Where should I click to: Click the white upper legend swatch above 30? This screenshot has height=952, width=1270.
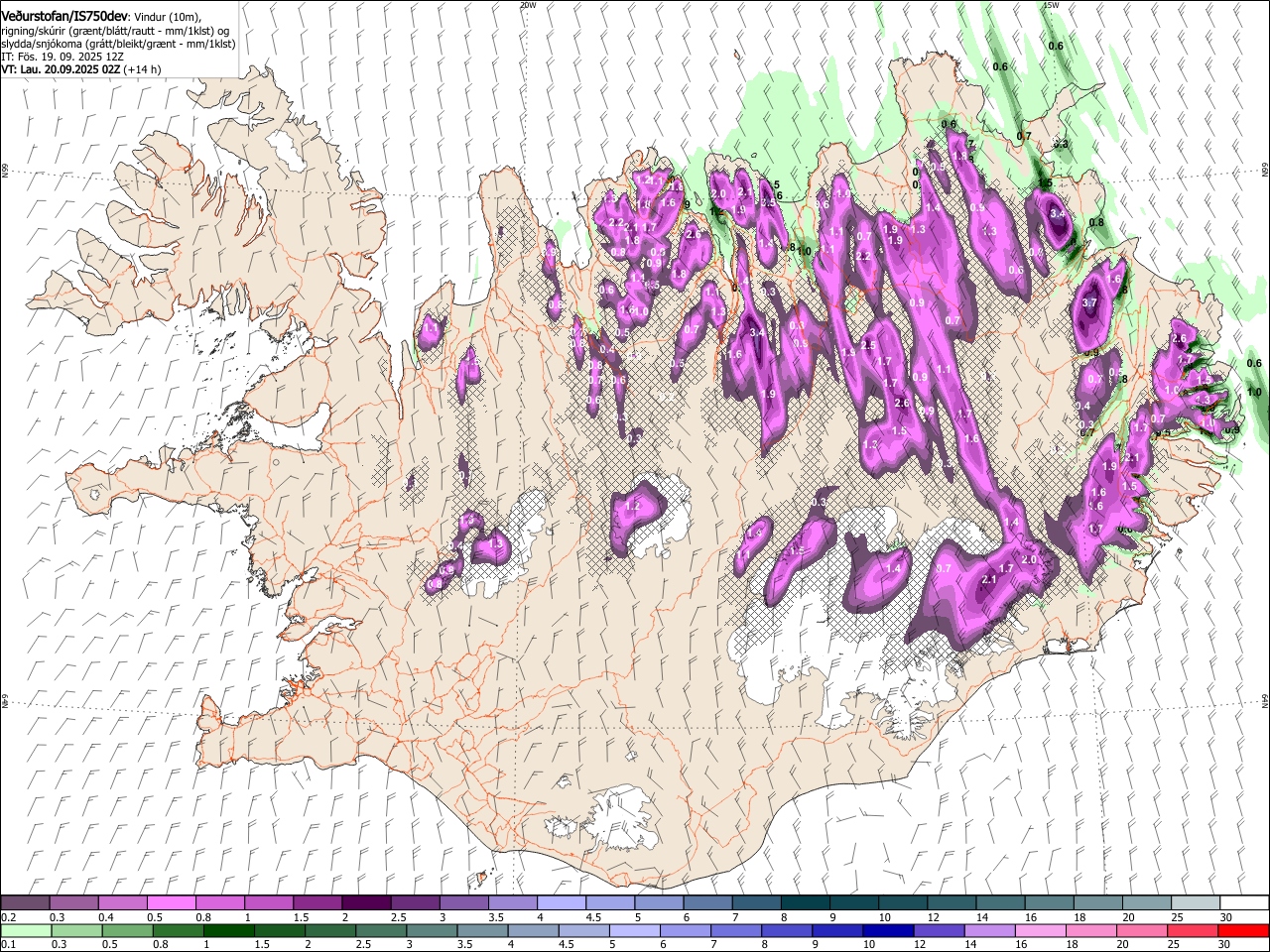tap(1243, 902)
